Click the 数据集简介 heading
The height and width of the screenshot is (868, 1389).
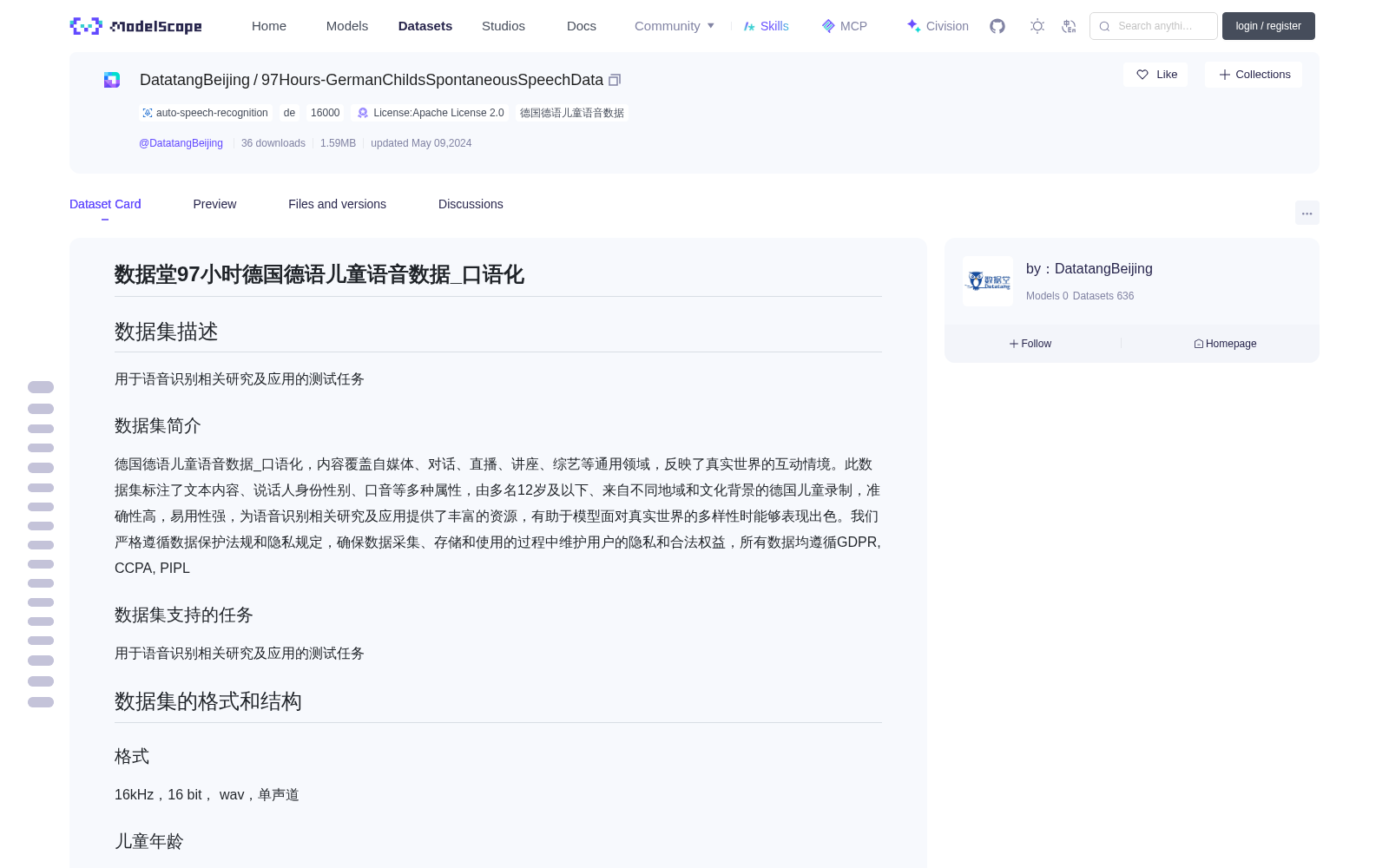158,425
